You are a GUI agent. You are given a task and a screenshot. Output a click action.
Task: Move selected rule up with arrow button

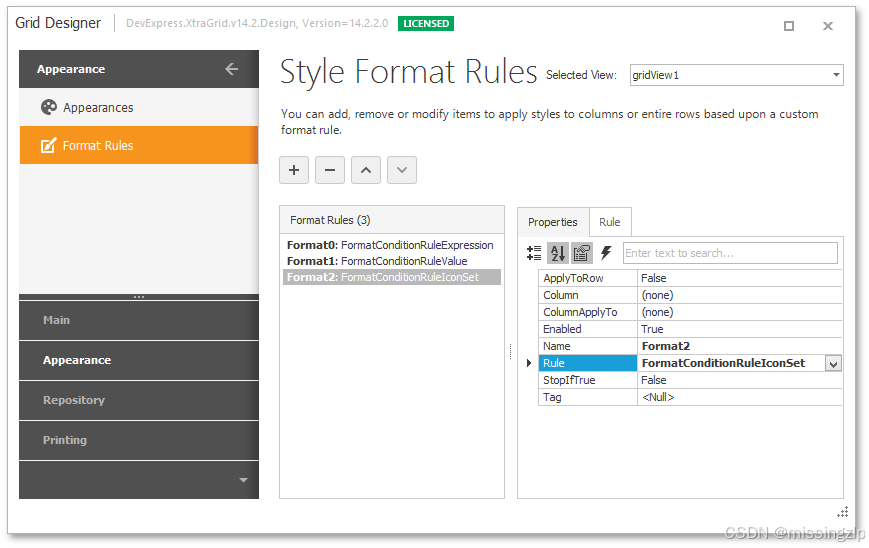pyautogui.click(x=366, y=170)
